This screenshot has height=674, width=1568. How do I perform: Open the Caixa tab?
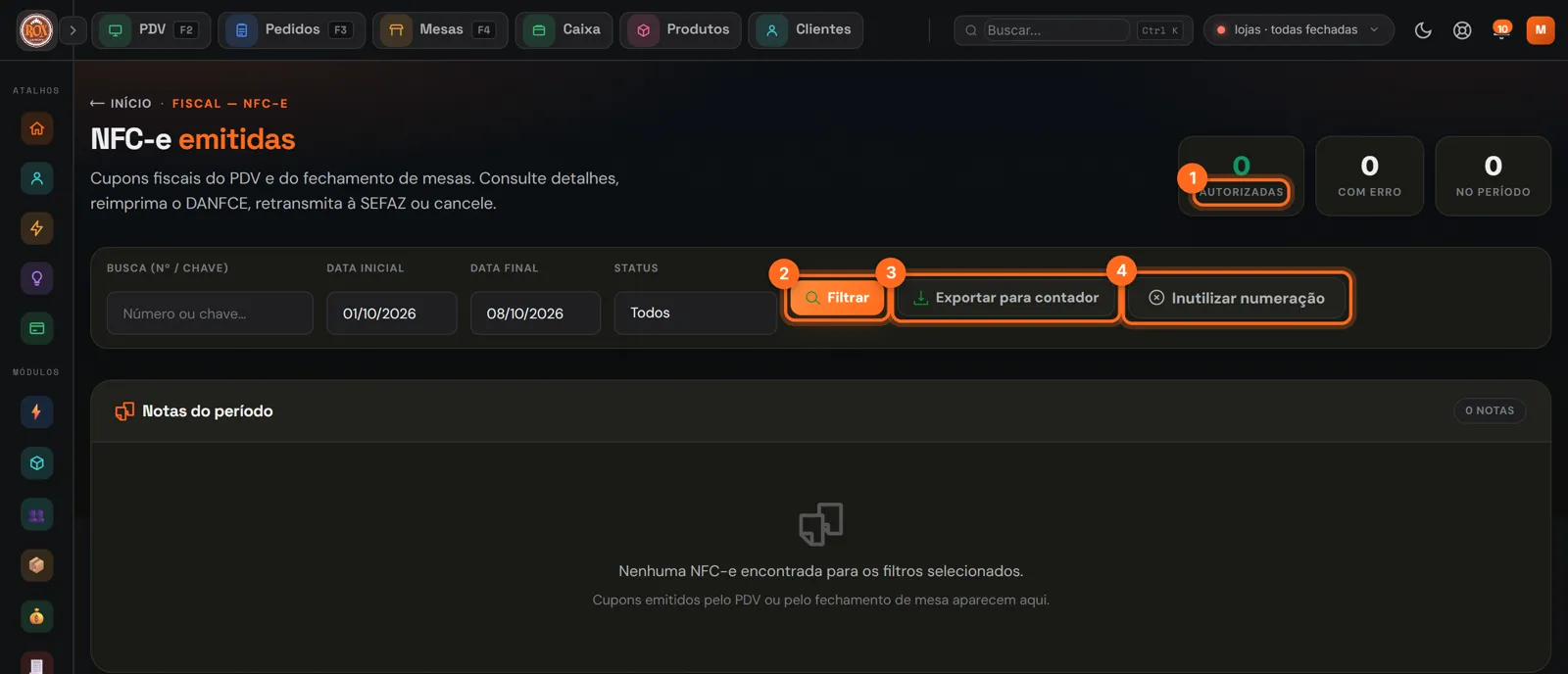click(563, 30)
